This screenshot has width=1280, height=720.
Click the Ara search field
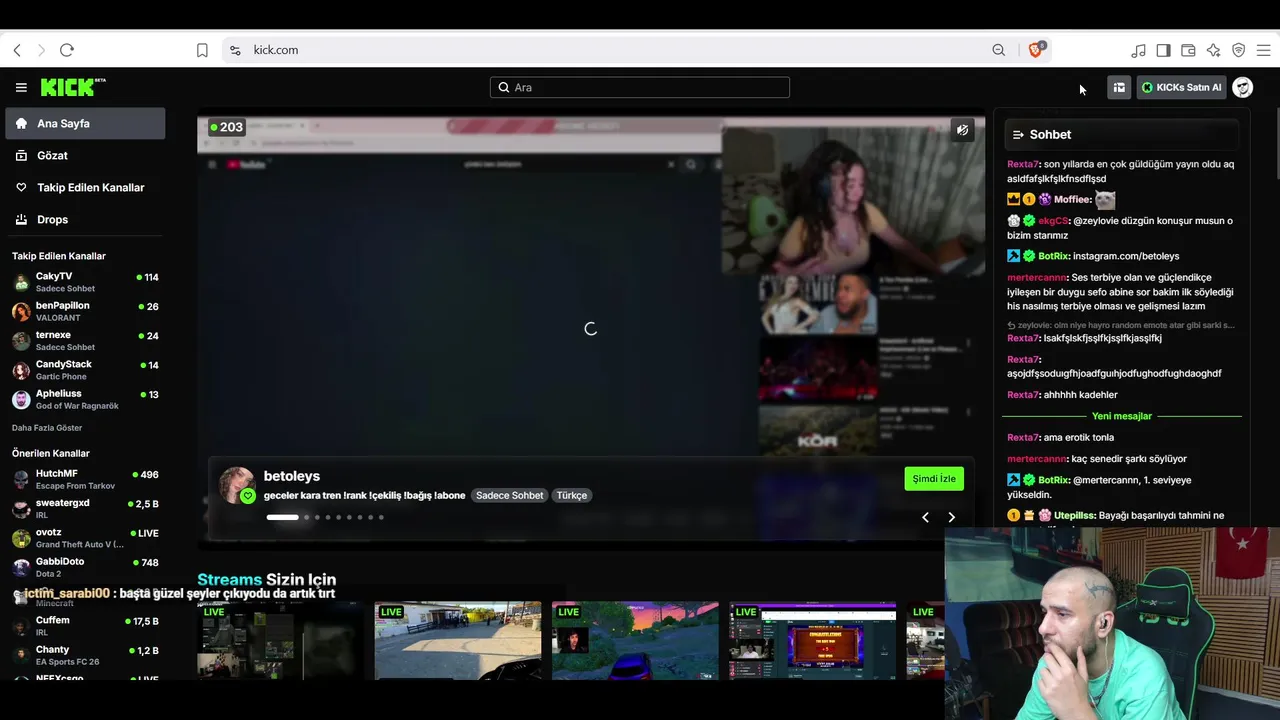(x=640, y=88)
